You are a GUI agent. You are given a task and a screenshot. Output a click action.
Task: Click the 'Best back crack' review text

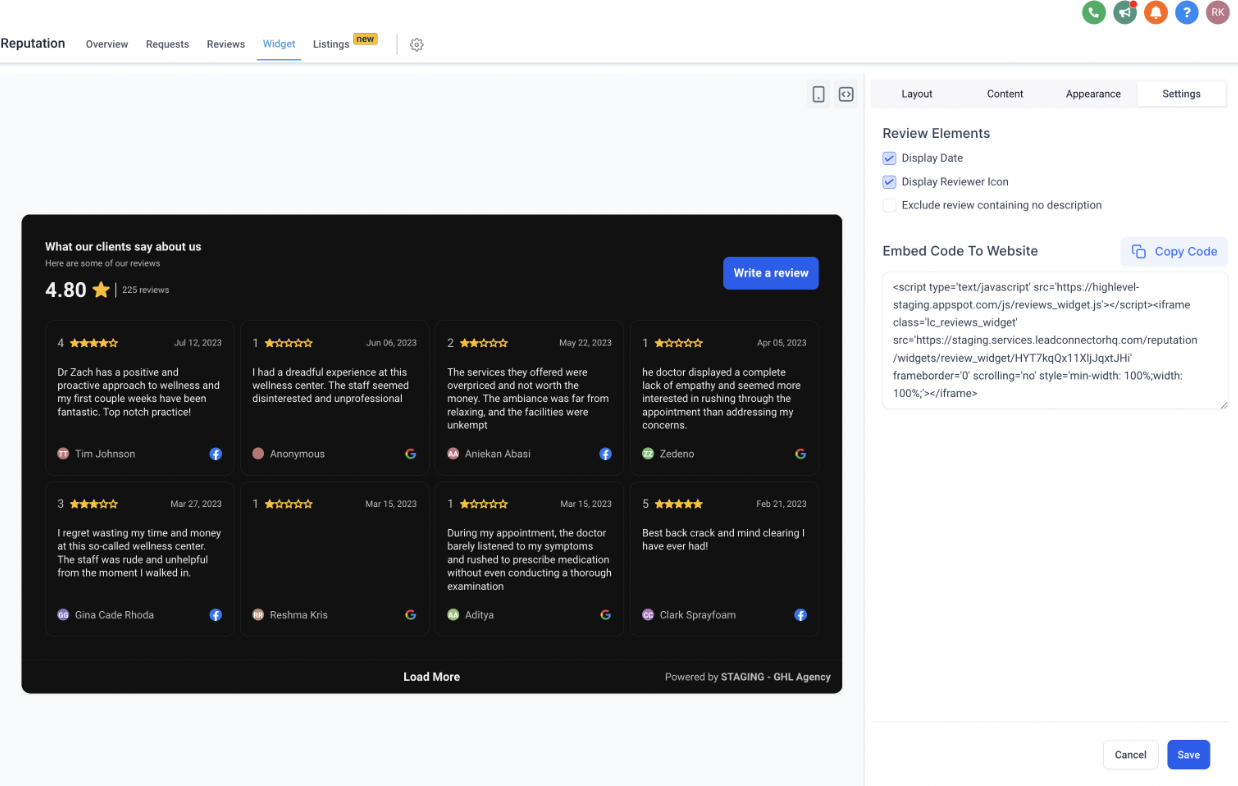coord(723,540)
